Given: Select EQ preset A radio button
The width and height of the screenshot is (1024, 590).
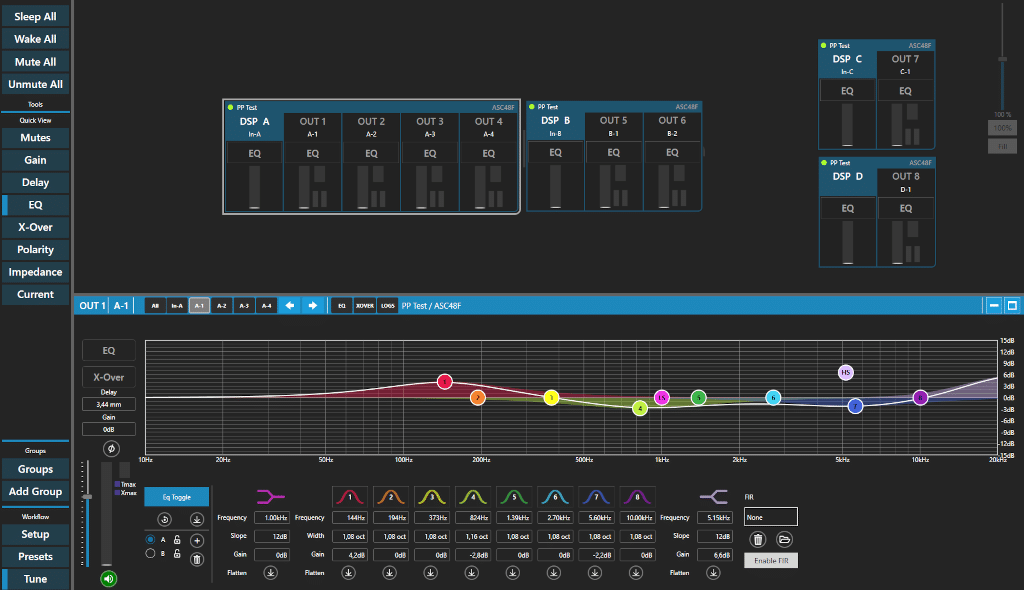Looking at the screenshot, I should pyautogui.click(x=151, y=540).
